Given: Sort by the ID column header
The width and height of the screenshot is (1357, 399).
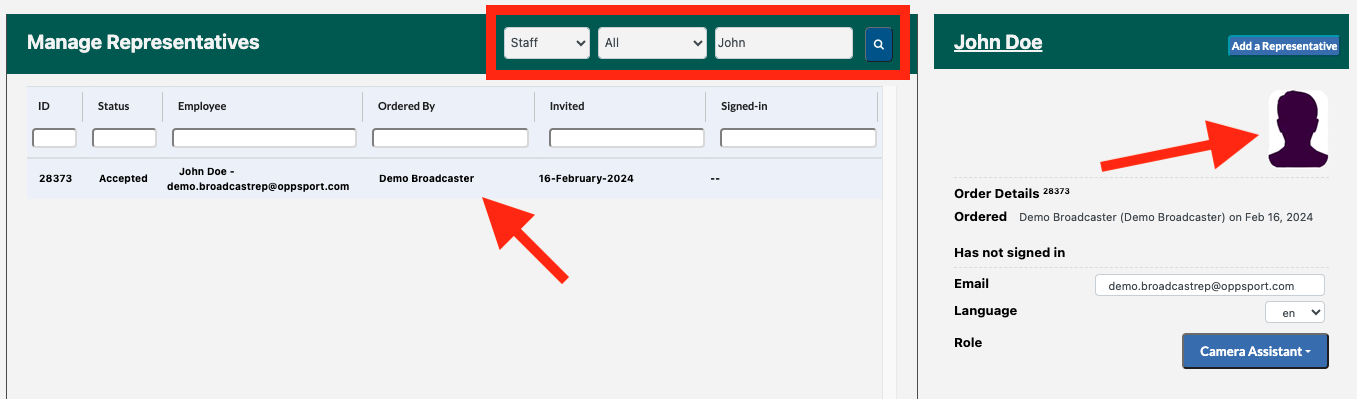Looking at the screenshot, I should pos(44,106).
